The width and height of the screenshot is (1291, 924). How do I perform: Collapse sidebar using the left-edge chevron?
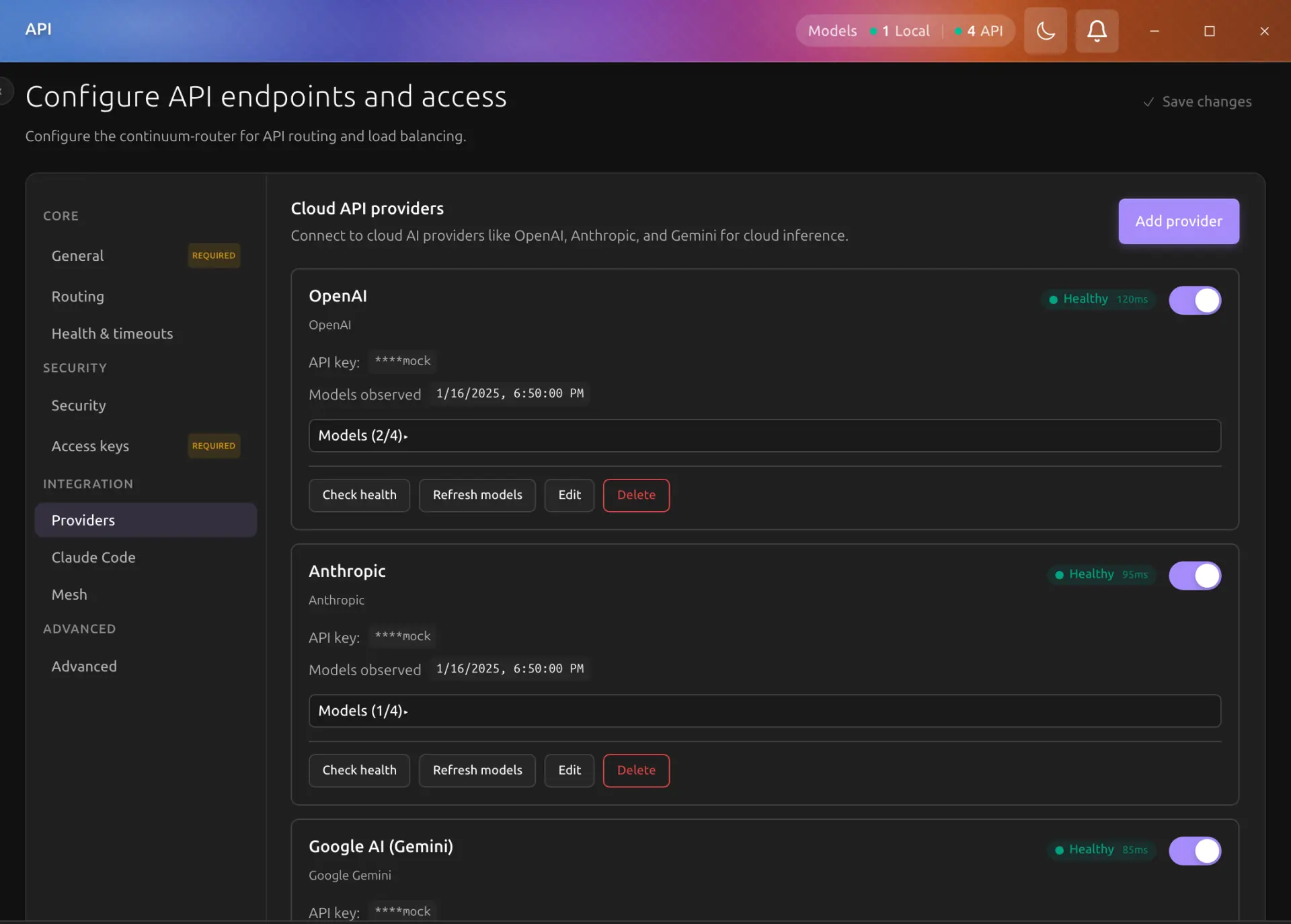pyautogui.click(x=4, y=91)
